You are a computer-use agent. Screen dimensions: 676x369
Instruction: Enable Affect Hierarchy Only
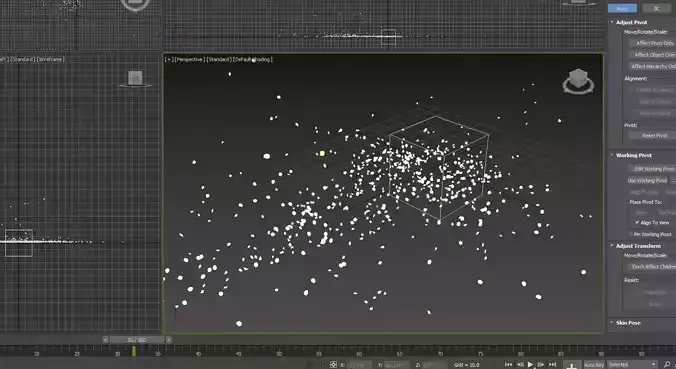tap(653, 66)
